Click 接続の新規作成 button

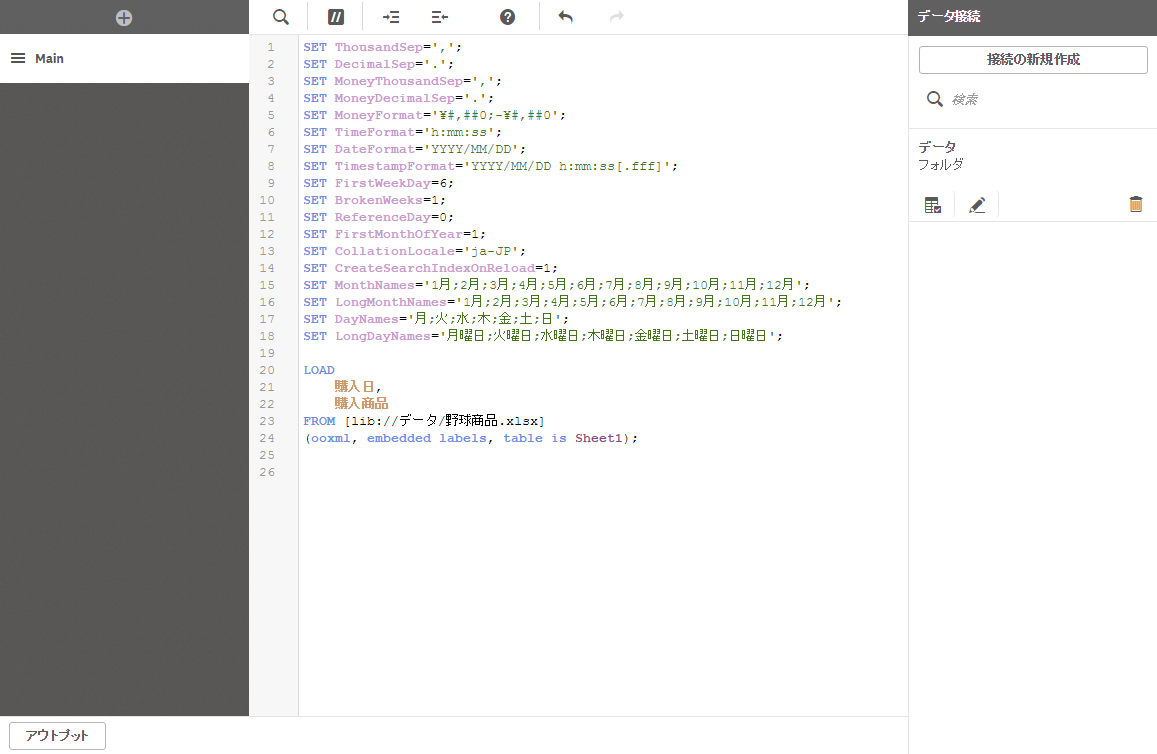1033,60
